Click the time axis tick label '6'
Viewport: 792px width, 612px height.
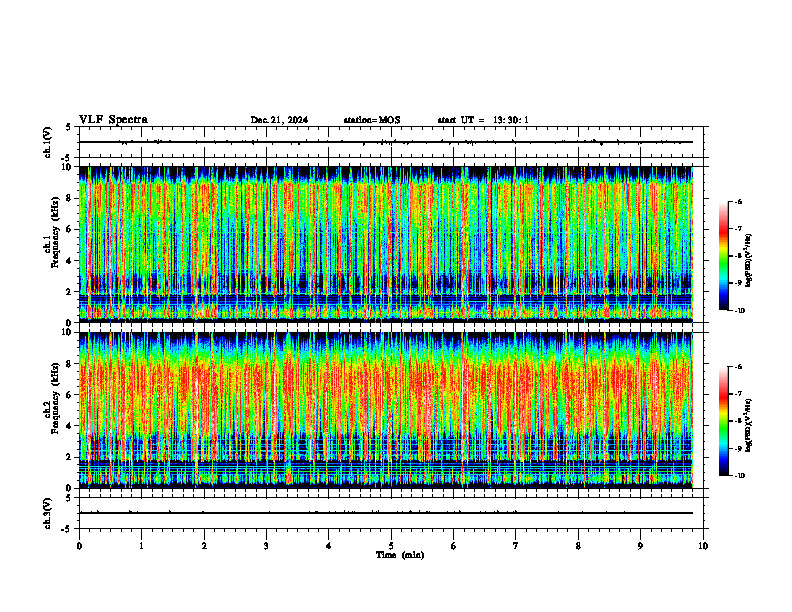pos(454,546)
